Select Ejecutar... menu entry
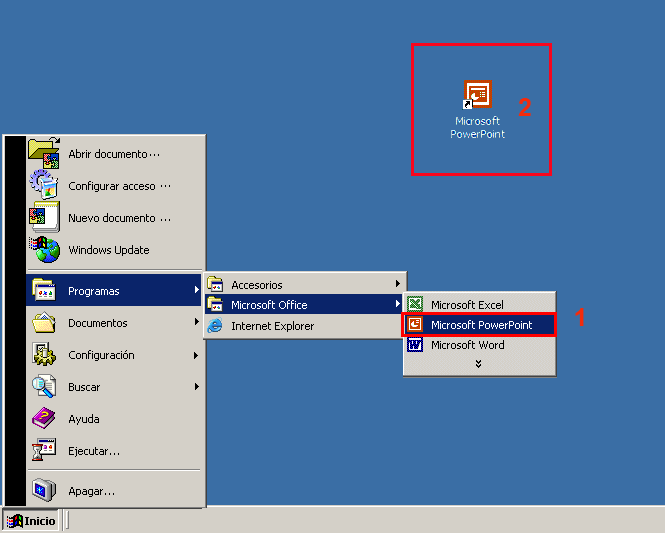665x533 pixels. click(115, 450)
